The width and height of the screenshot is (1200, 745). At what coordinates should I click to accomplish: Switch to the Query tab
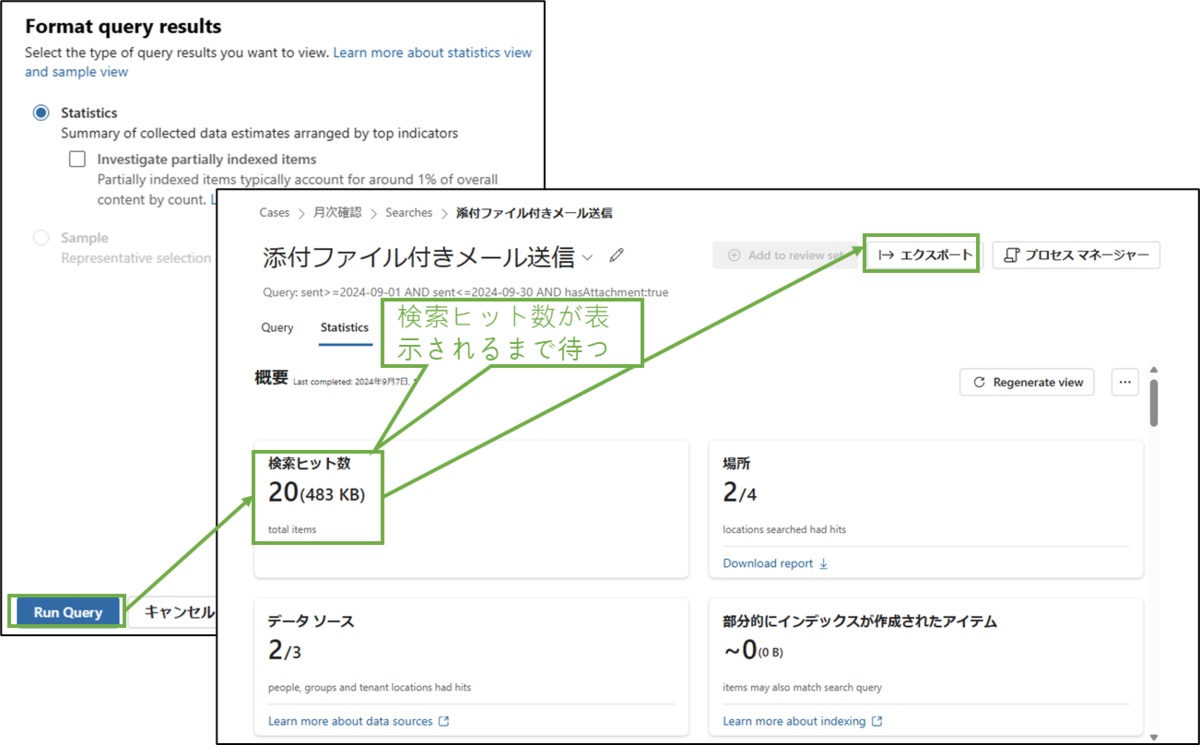(277, 327)
